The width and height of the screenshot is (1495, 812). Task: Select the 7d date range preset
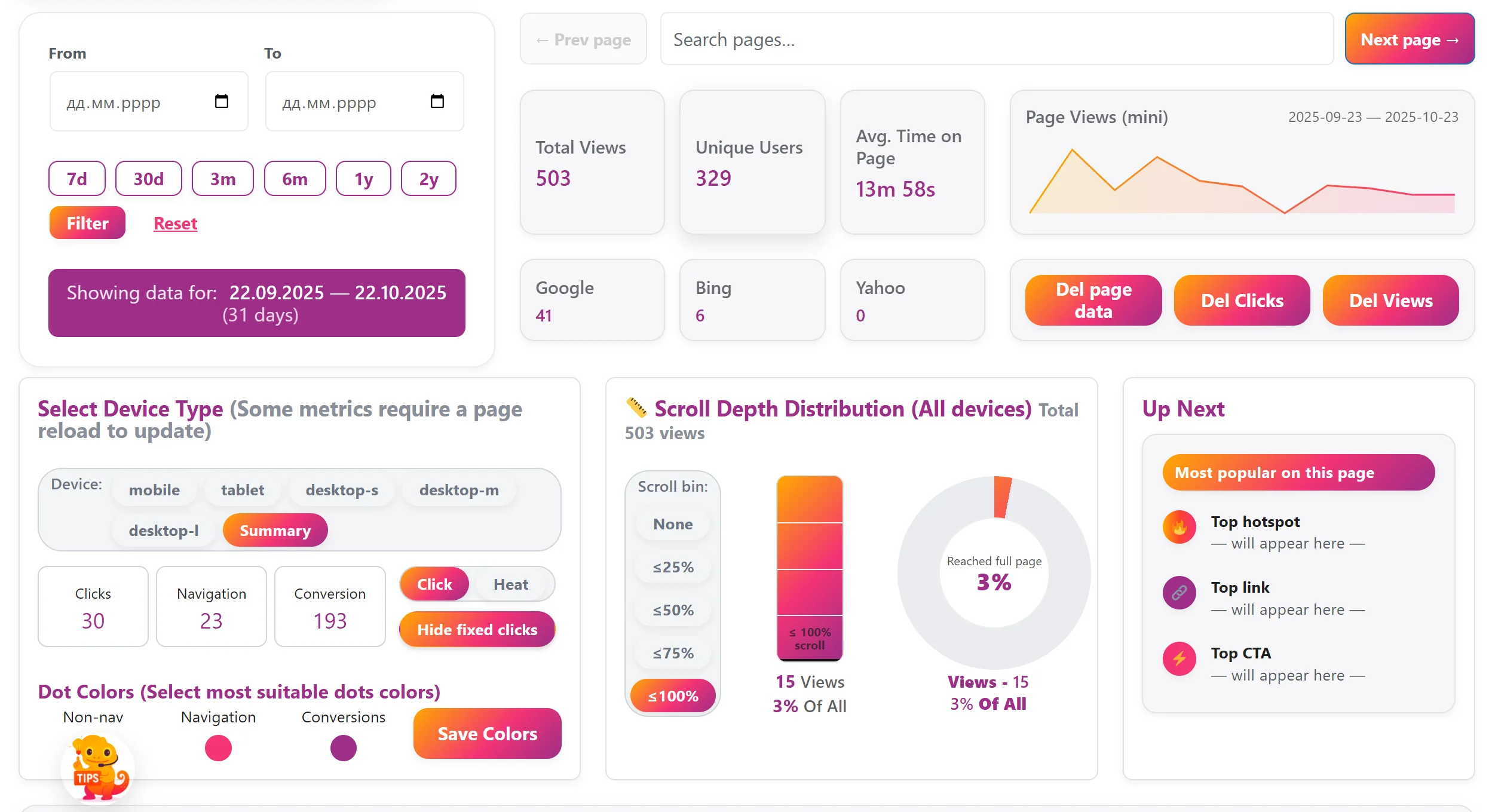coord(76,178)
